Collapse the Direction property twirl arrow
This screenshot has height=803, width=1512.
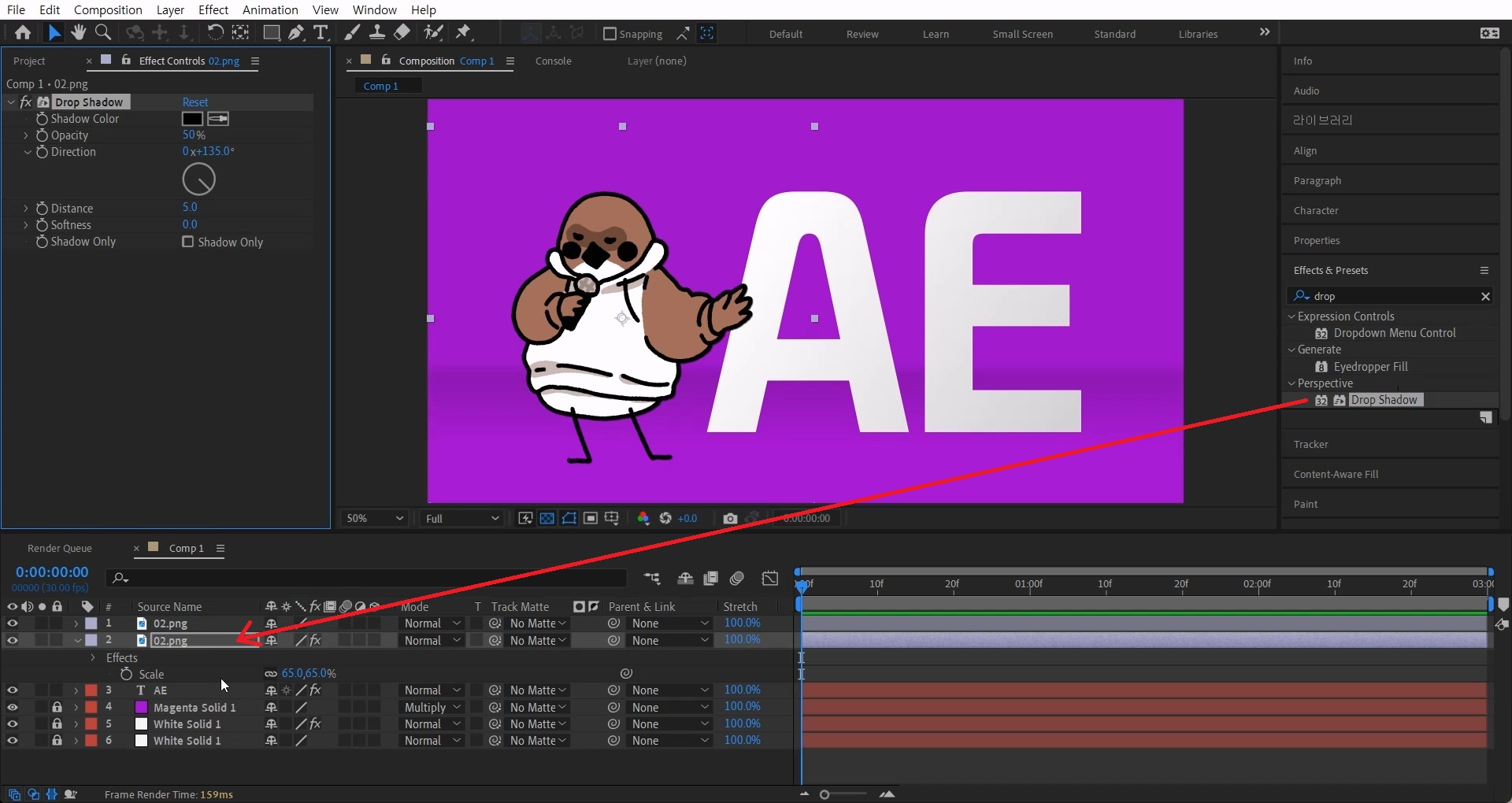point(27,152)
